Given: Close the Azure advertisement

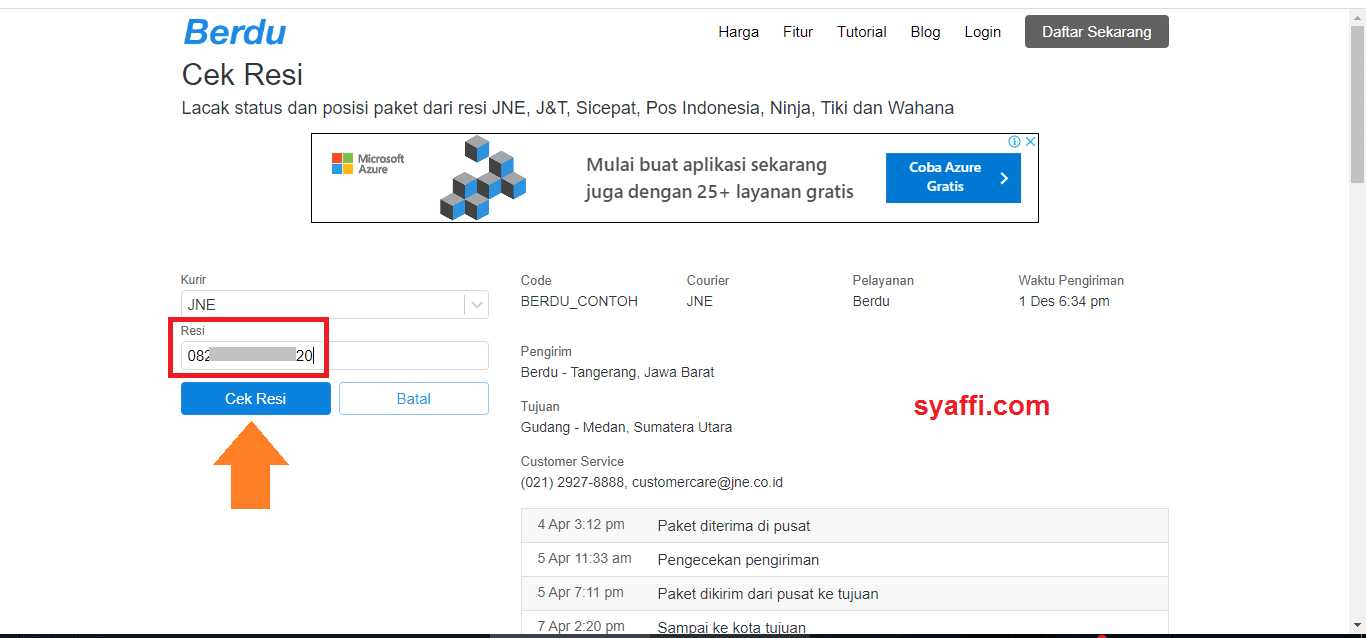Looking at the screenshot, I should click(x=1030, y=142).
